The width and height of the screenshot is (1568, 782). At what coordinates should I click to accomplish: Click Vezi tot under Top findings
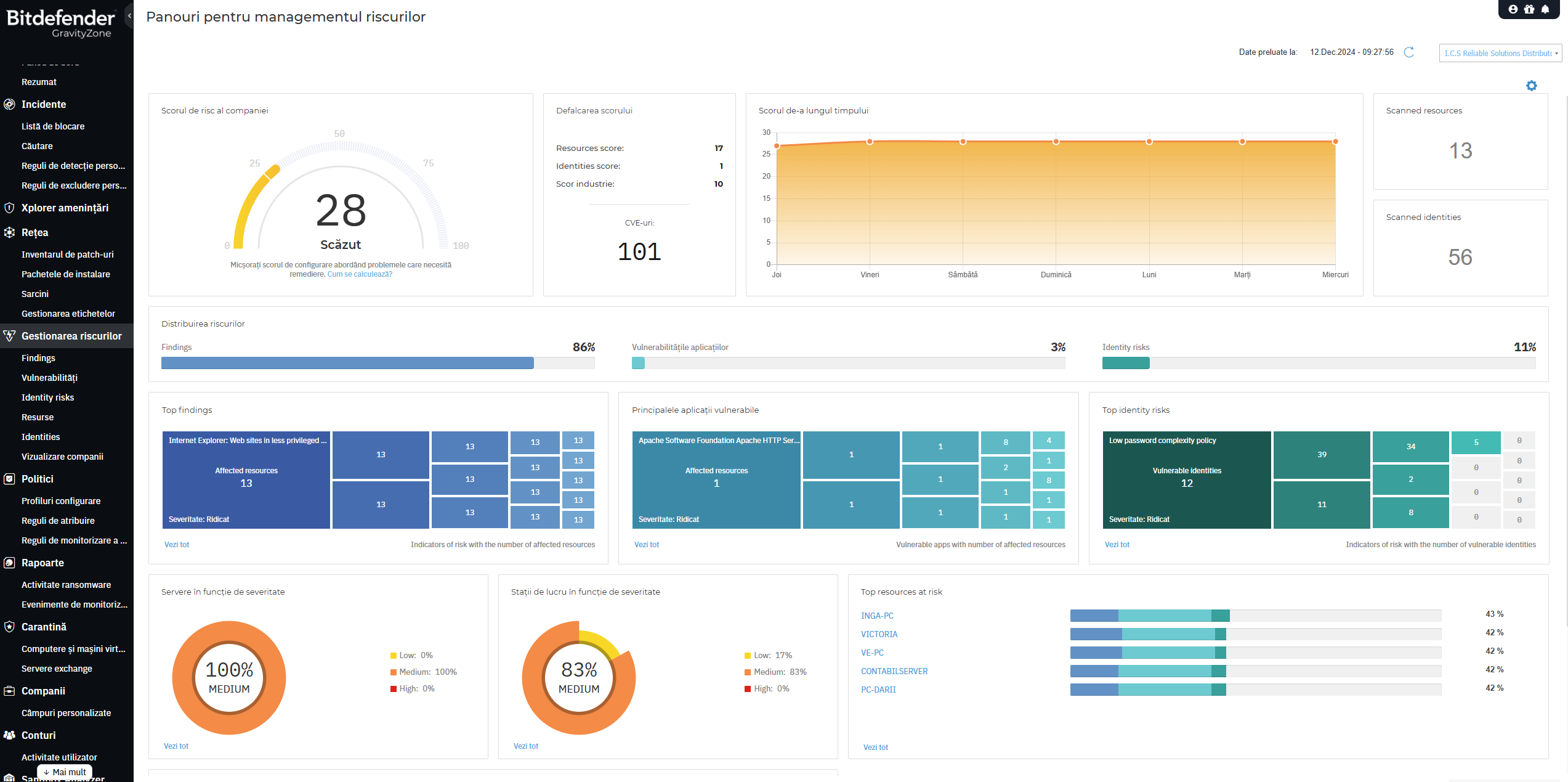[177, 545]
